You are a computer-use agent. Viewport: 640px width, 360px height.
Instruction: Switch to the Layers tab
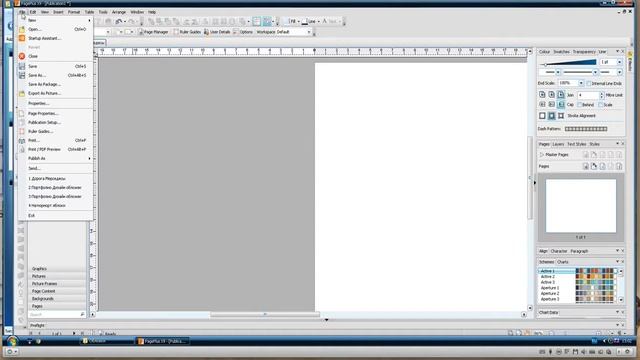point(558,144)
